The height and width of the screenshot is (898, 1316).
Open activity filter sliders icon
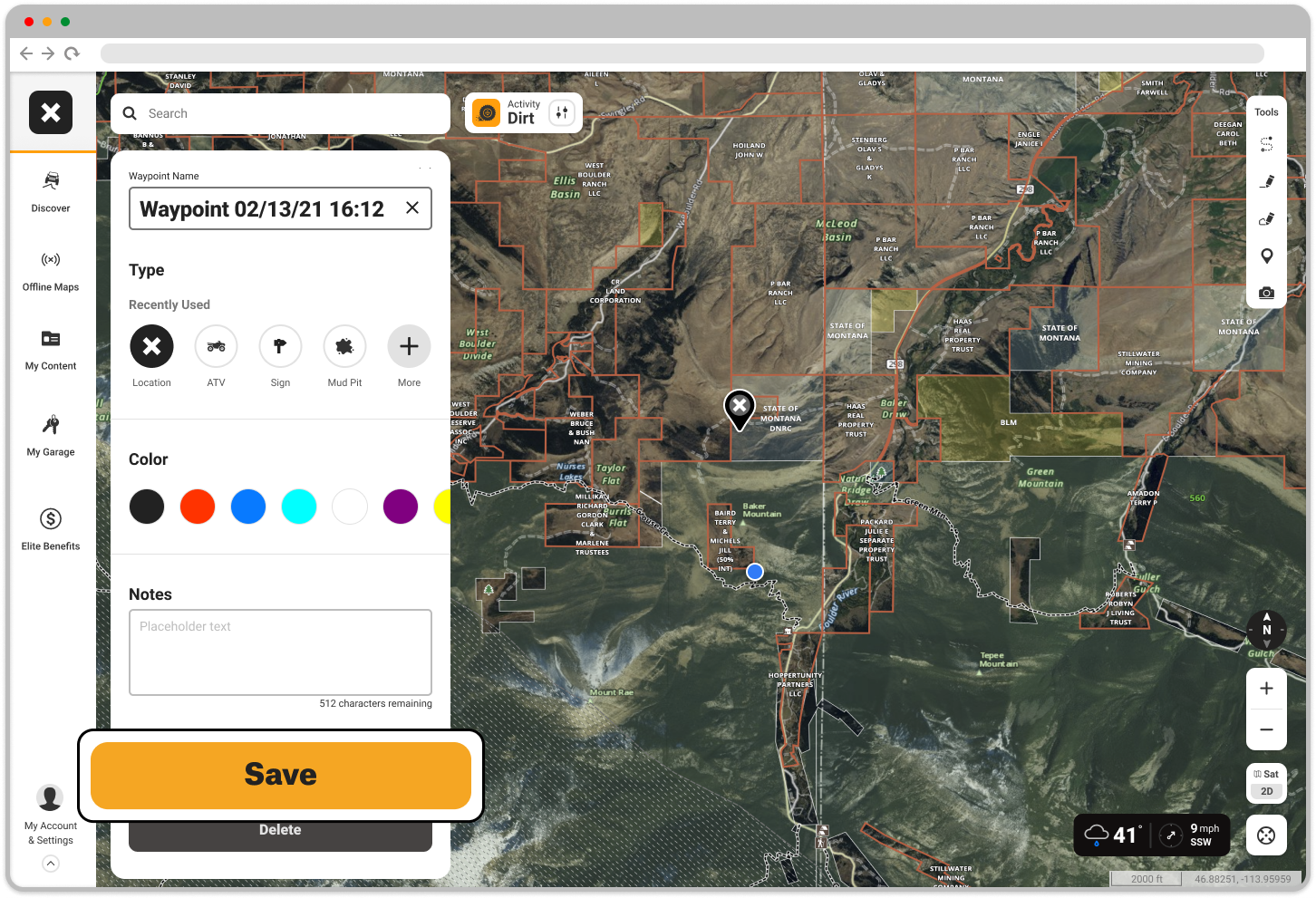click(x=562, y=112)
